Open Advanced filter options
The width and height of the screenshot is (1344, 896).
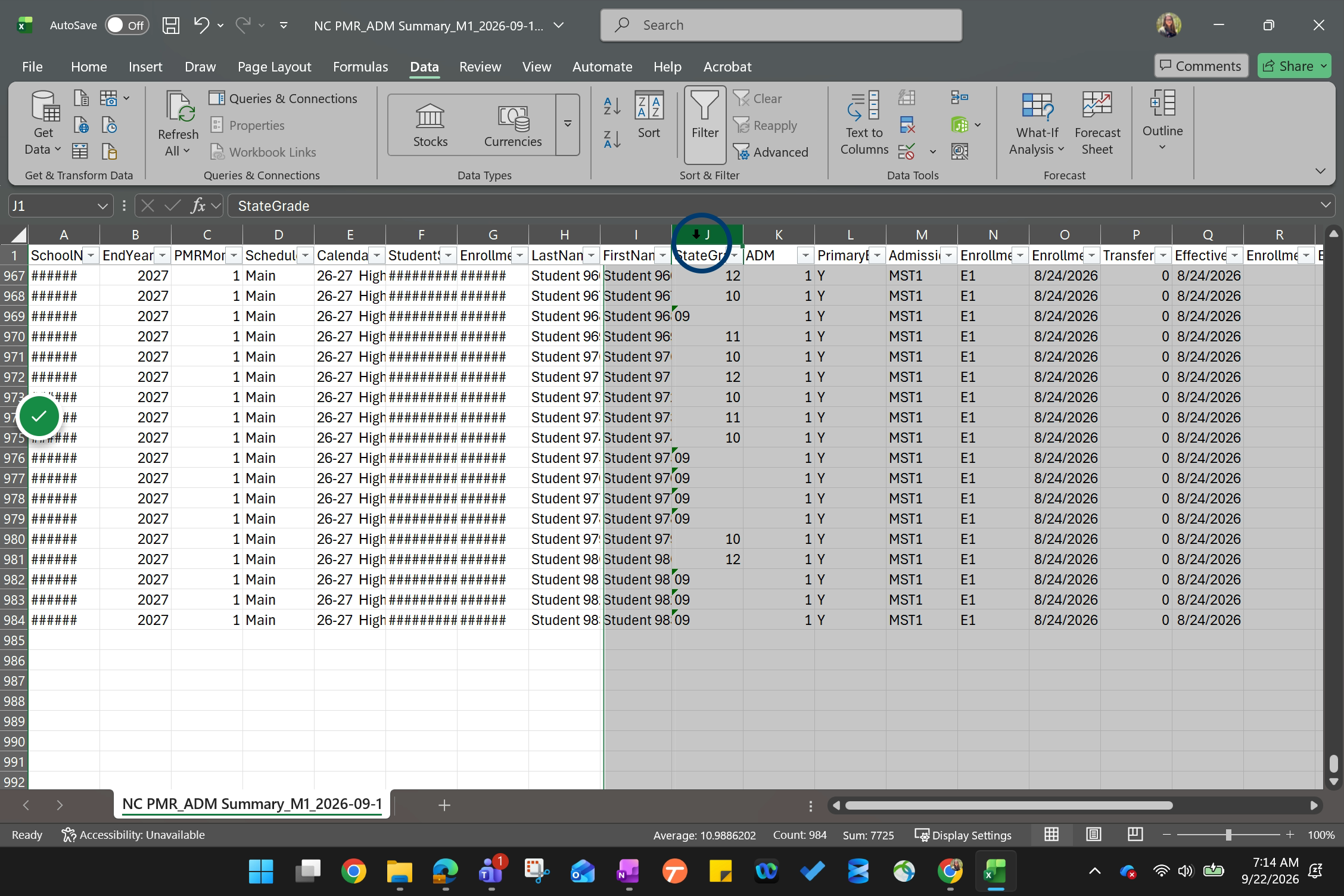(x=770, y=152)
